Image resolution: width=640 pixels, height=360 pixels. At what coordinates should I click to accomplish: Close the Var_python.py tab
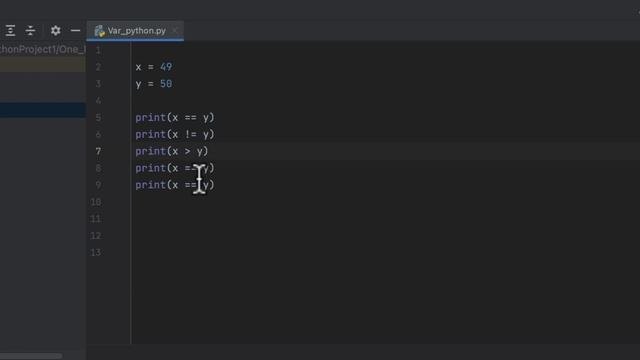tap(175, 31)
